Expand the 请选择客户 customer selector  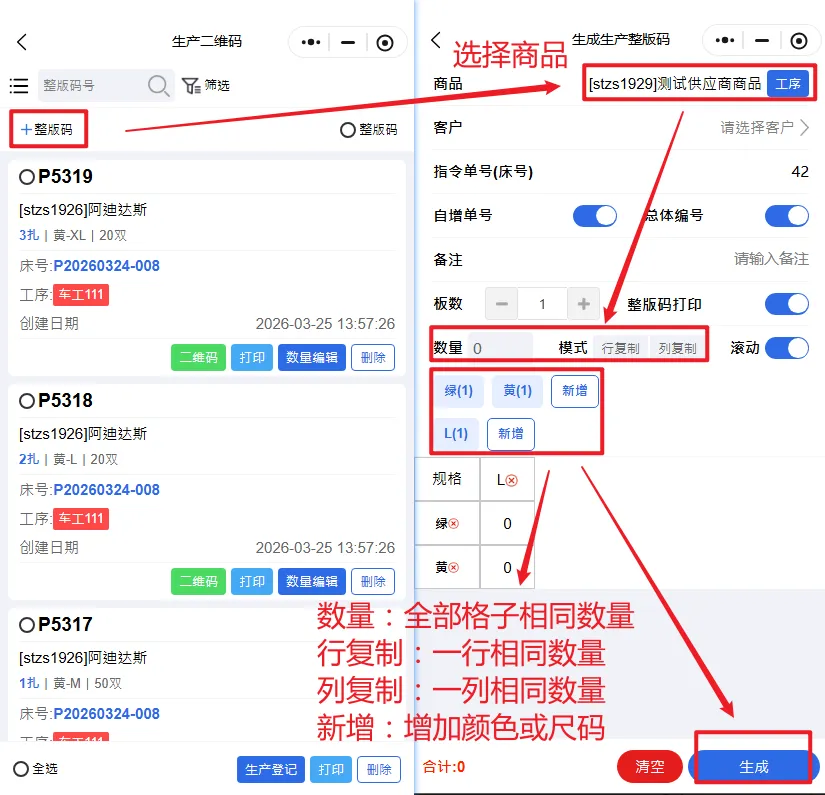[765, 128]
